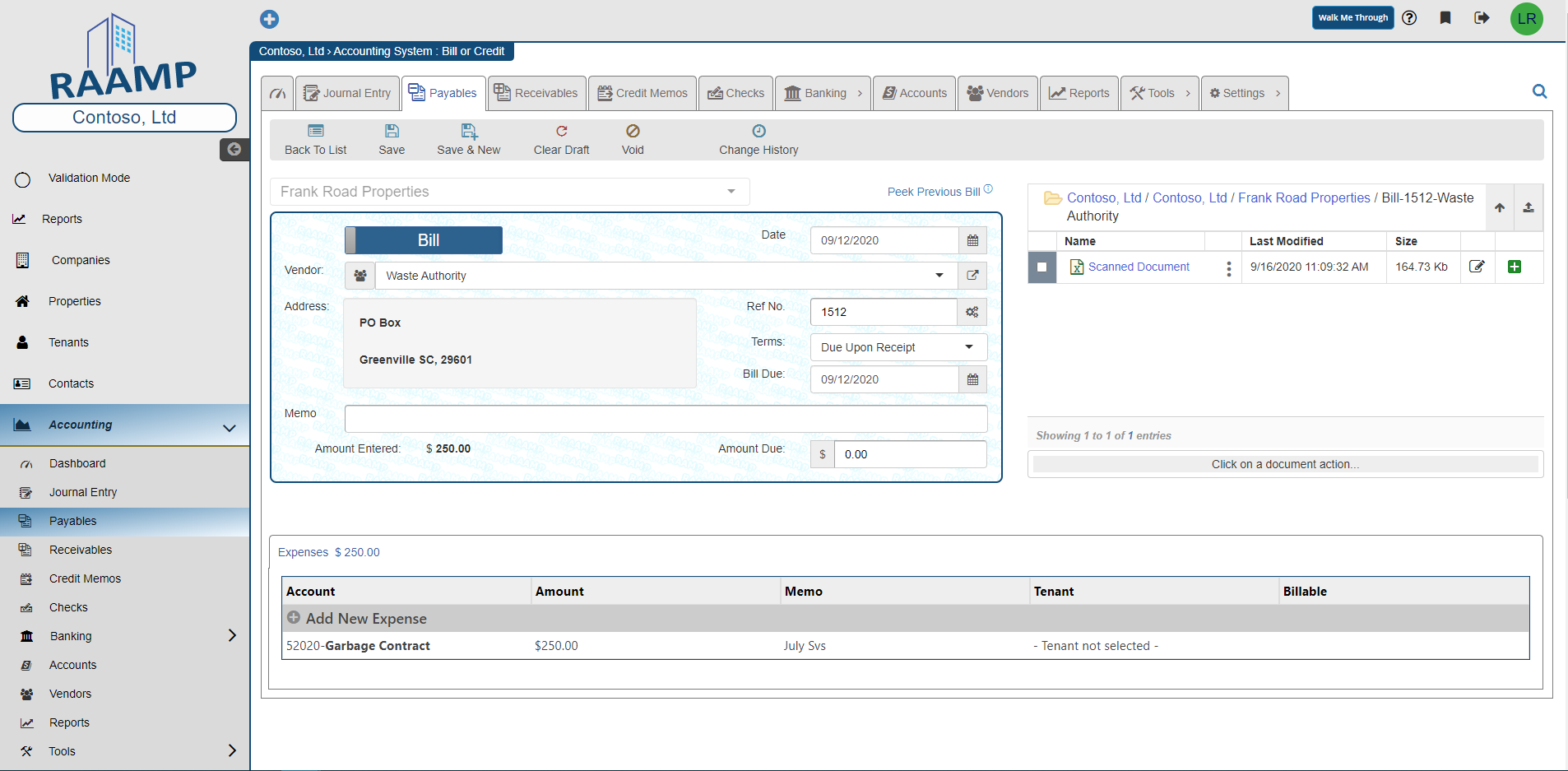Image resolution: width=1568 pixels, height=771 pixels.
Task: Click Save & New in toolbar
Action: click(x=469, y=139)
